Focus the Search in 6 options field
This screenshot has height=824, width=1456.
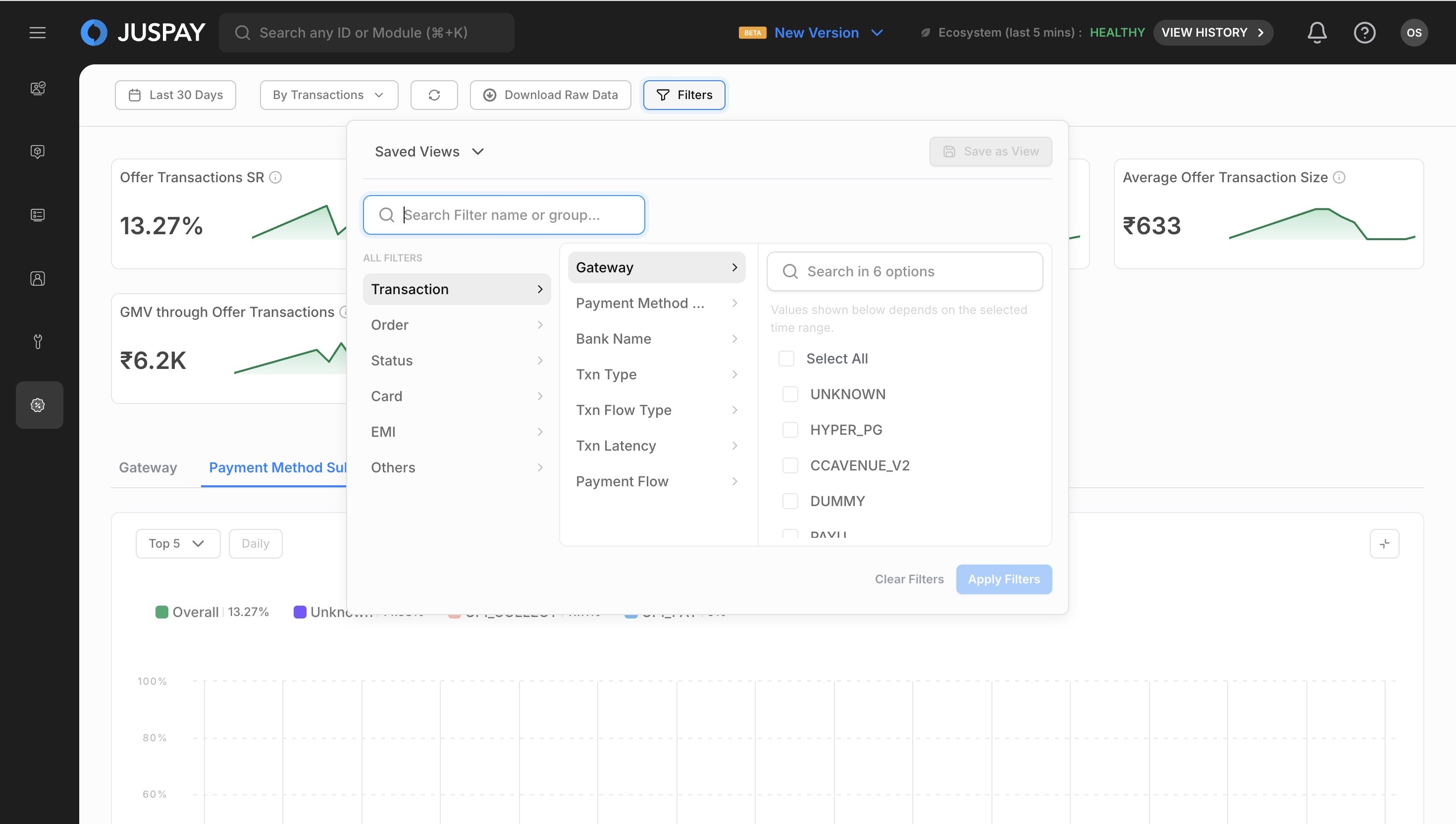coord(904,272)
